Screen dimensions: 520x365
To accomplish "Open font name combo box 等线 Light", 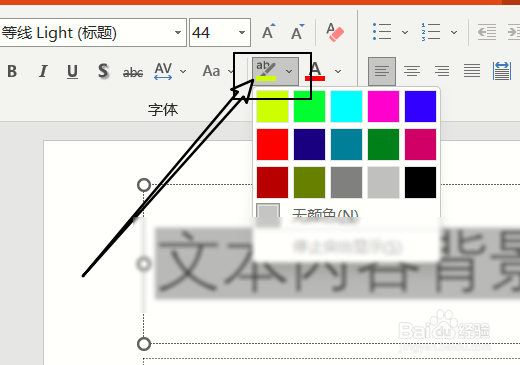I will 93,33.
